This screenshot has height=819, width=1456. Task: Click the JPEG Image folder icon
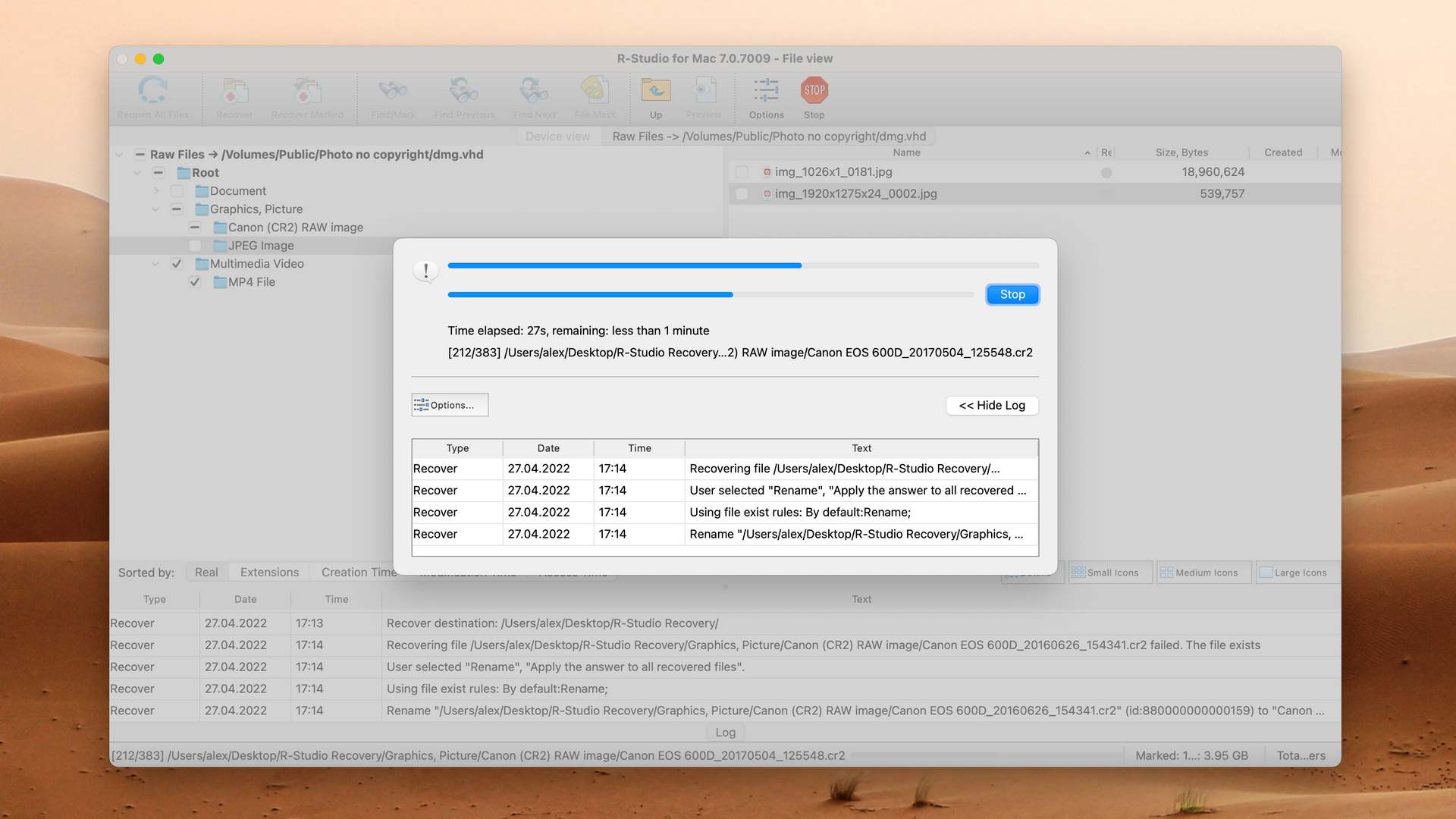pos(220,246)
